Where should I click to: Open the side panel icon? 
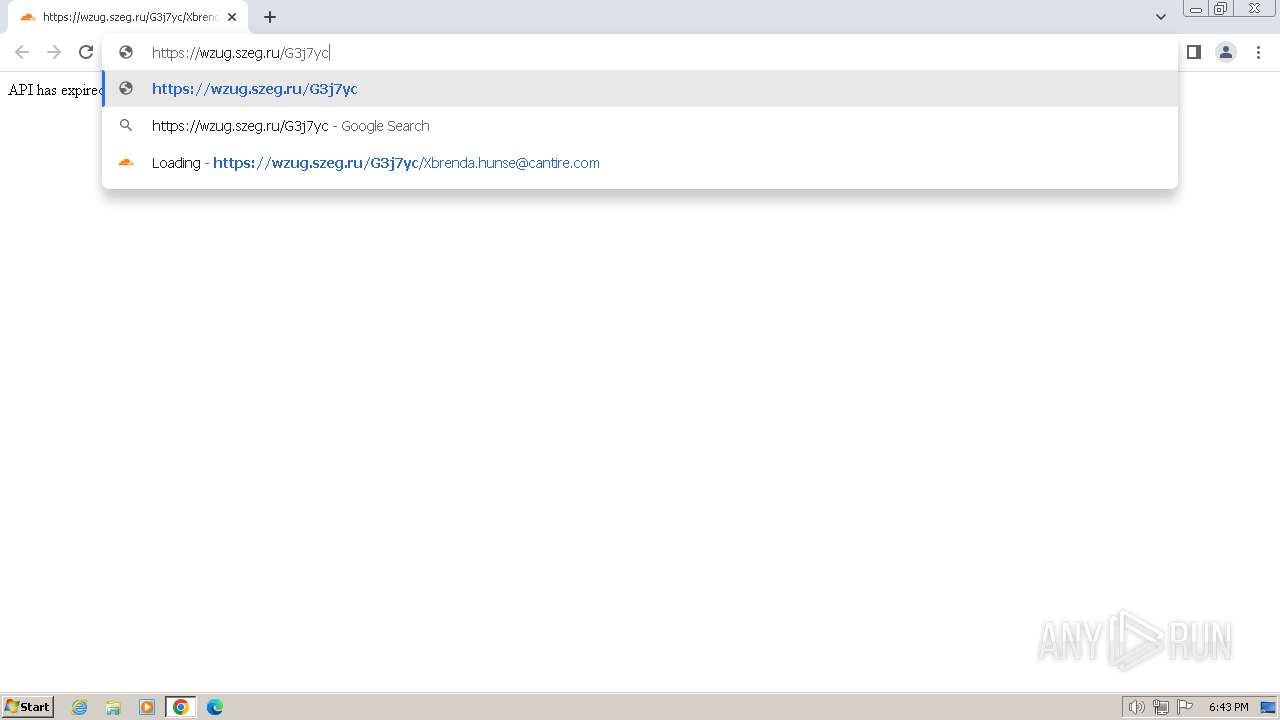pos(1193,52)
